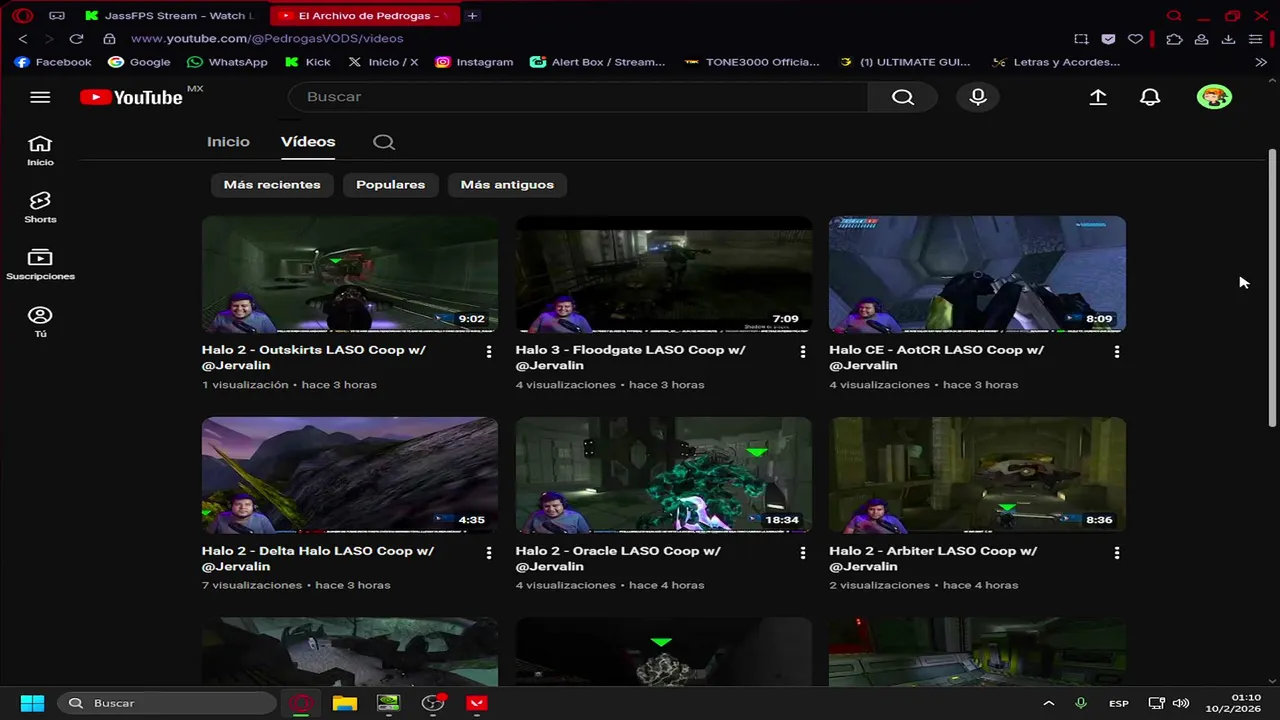Open options for Halo 2 Arbiter video

pyautogui.click(x=1117, y=553)
